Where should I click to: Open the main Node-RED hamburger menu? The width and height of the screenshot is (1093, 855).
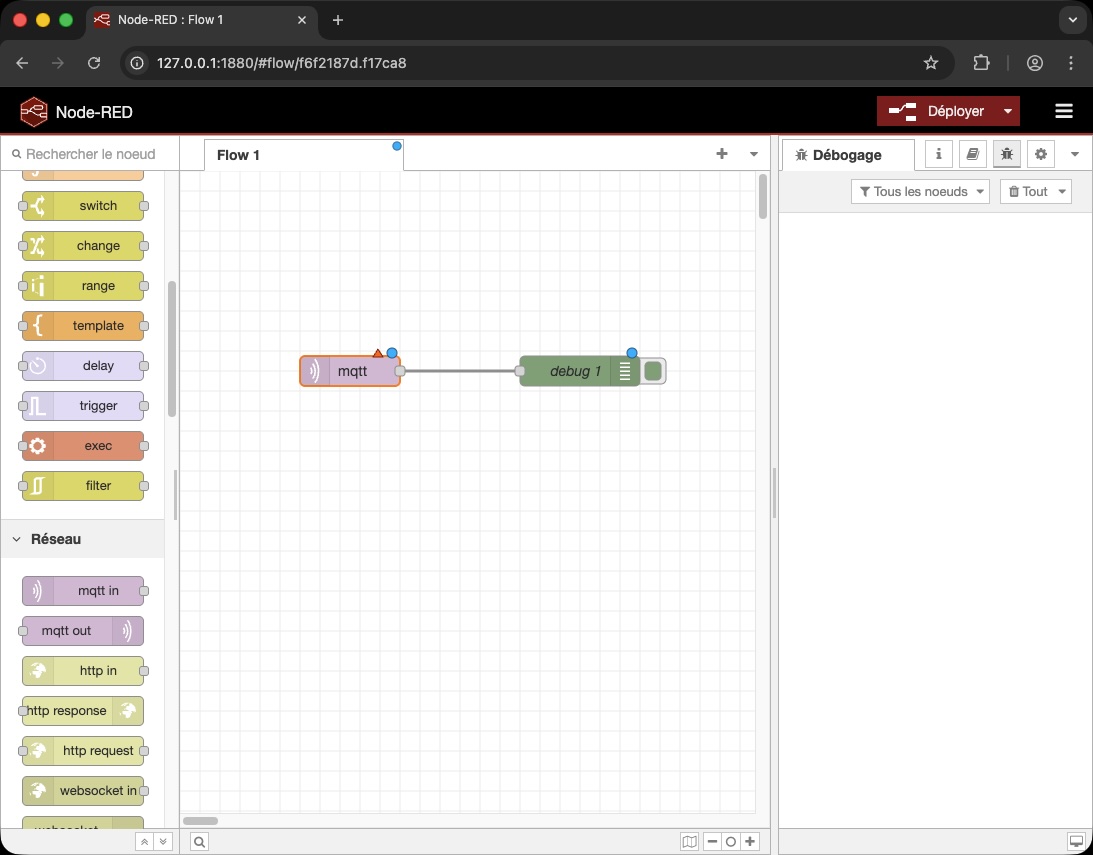click(1064, 111)
